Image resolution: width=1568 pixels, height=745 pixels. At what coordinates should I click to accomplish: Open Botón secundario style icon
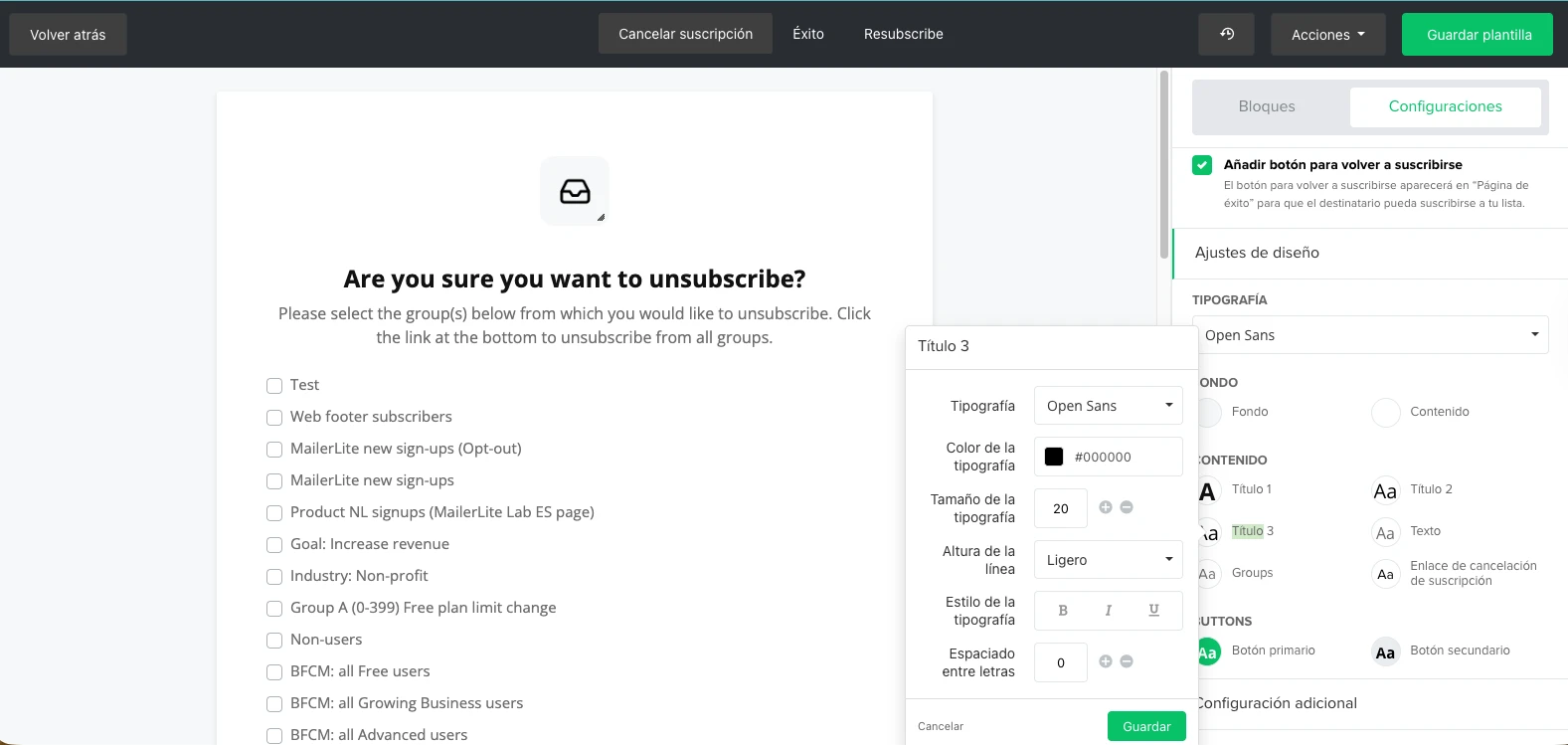pos(1385,652)
